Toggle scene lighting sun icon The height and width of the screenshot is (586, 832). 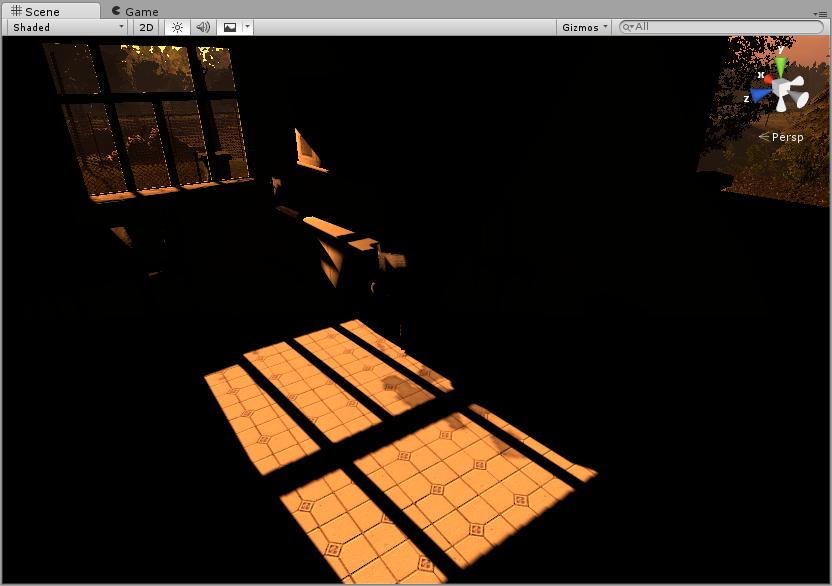pos(177,27)
